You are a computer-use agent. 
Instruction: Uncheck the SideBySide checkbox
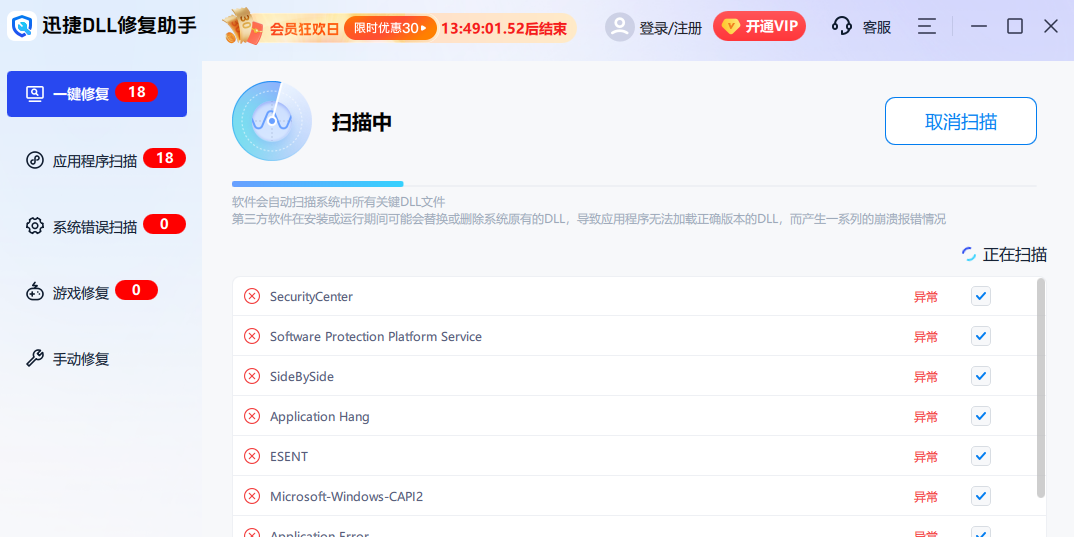(981, 376)
